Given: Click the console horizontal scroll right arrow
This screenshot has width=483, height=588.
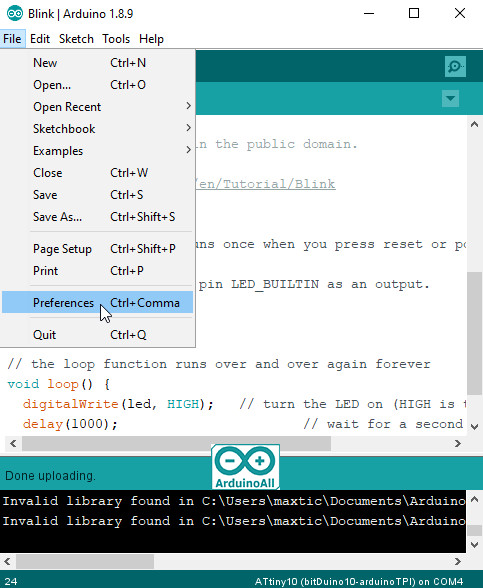Looking at the screenshot, I should click(x=458, y=561).
